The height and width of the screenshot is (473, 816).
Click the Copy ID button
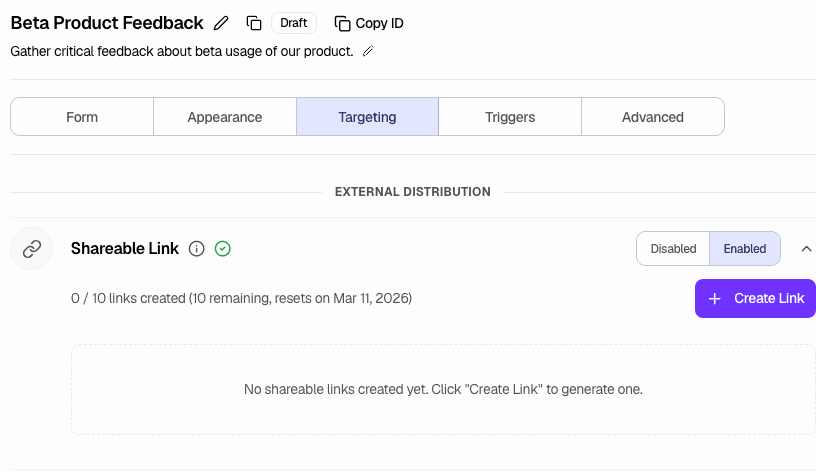pyautogui.click(x=369, y=23)
